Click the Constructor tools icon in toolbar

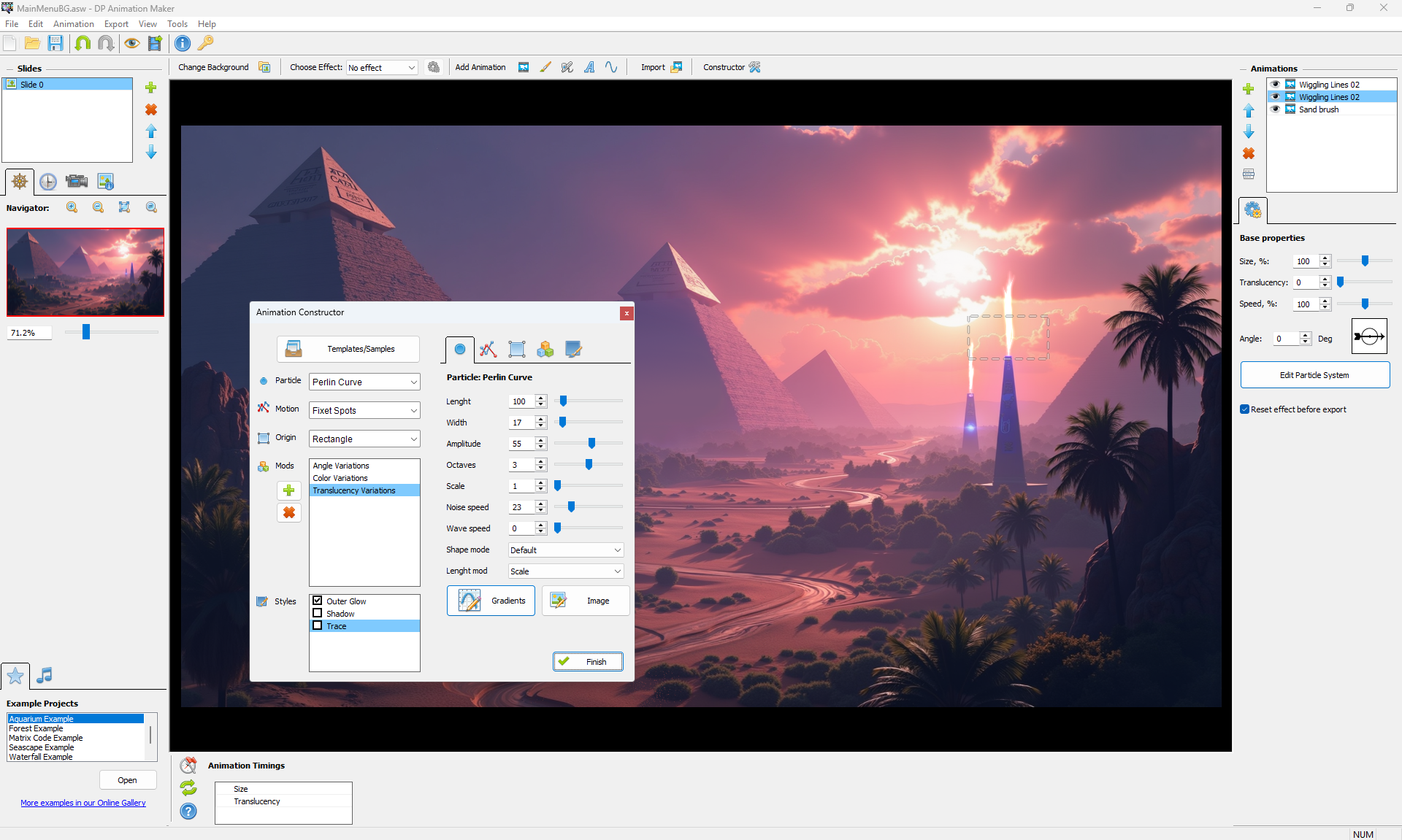pos(755,67)
